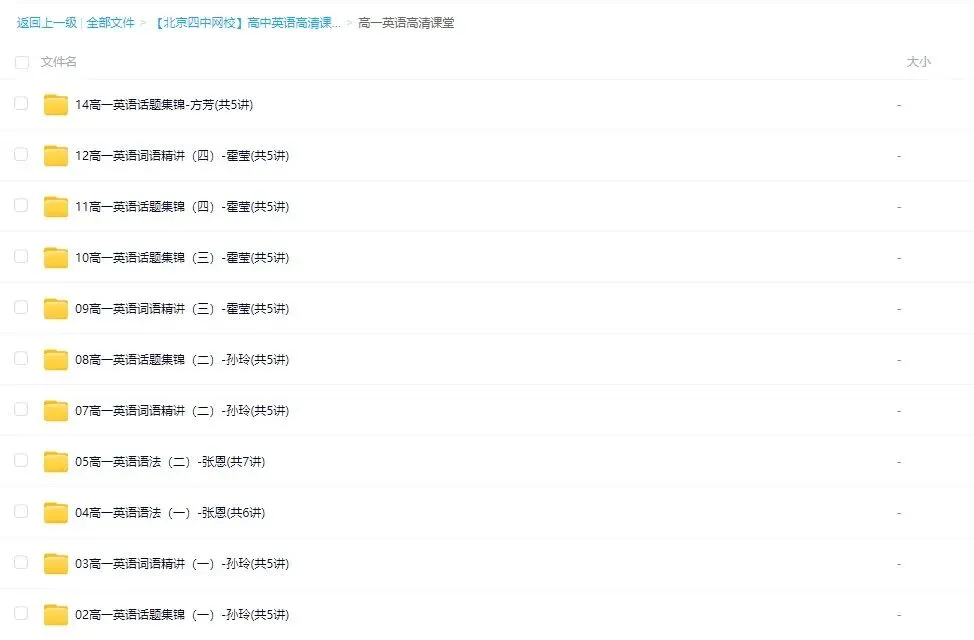The image size is (974, 640).
Task: Open folder icon for 11高一英语话题集锦（四）
Action: (x=55, y=206)
